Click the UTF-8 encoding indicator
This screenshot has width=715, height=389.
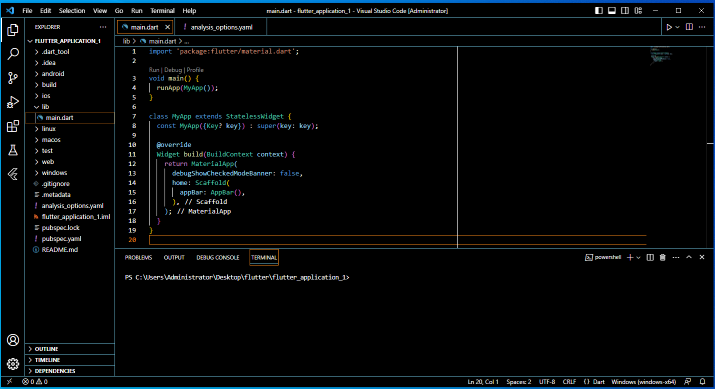547,382
